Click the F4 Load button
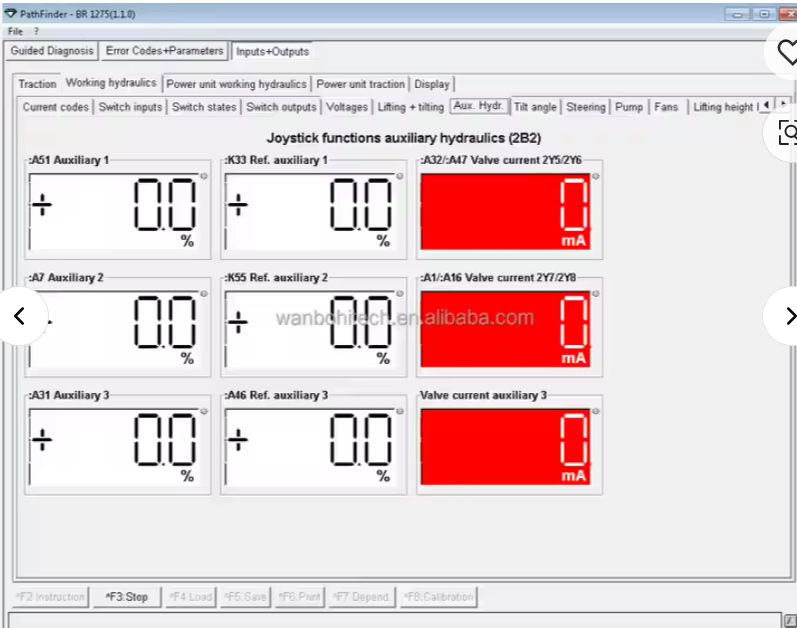Viewport: 797px width, 628px height. pos(191,597)
